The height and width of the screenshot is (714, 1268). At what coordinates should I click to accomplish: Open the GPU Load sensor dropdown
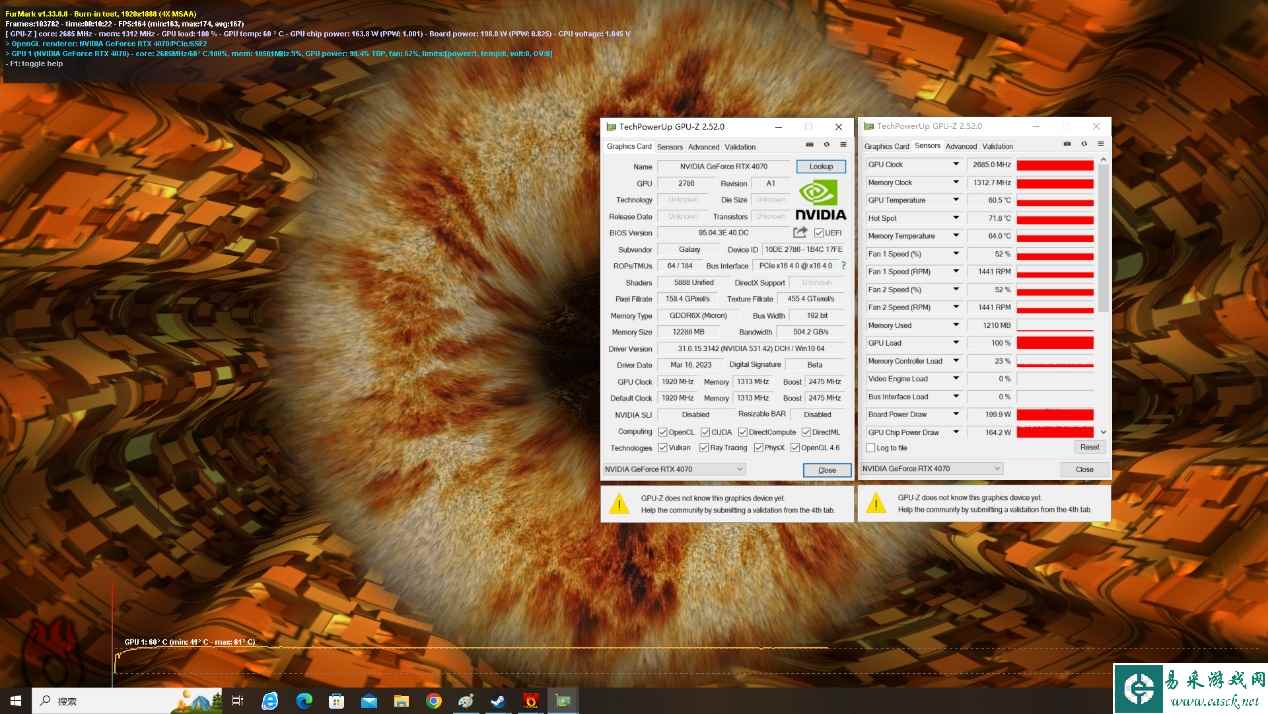[x=956, y=343]
